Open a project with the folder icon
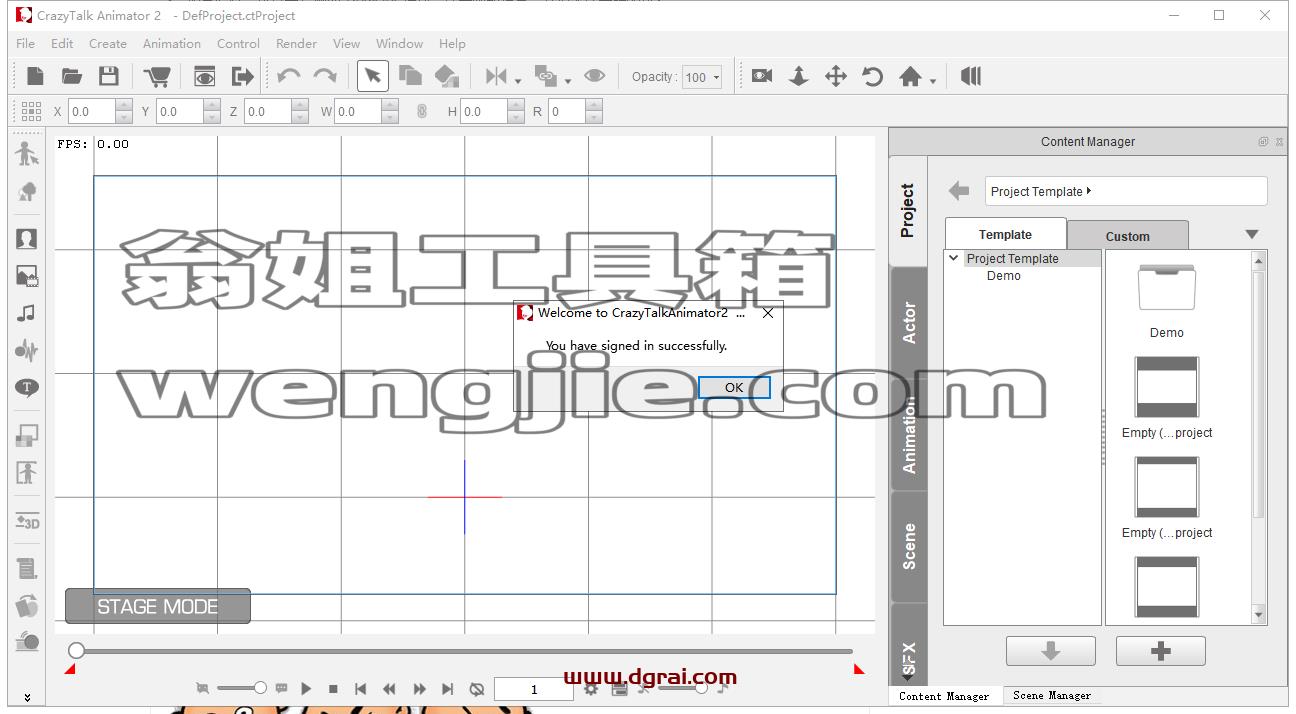Screen dimensions: 1296x714 coord(72,76)
